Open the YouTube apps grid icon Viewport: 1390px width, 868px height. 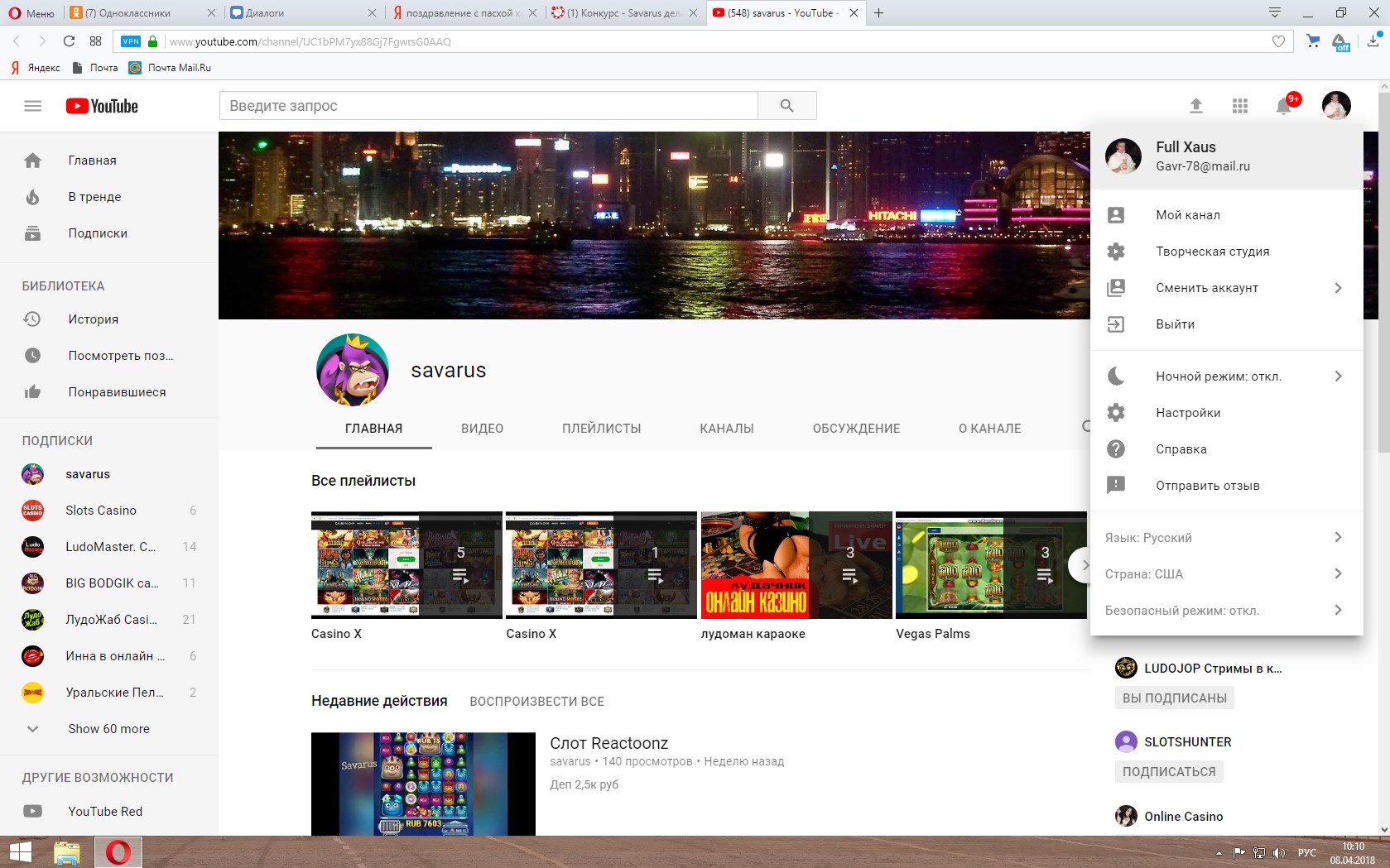[1239, 106]
